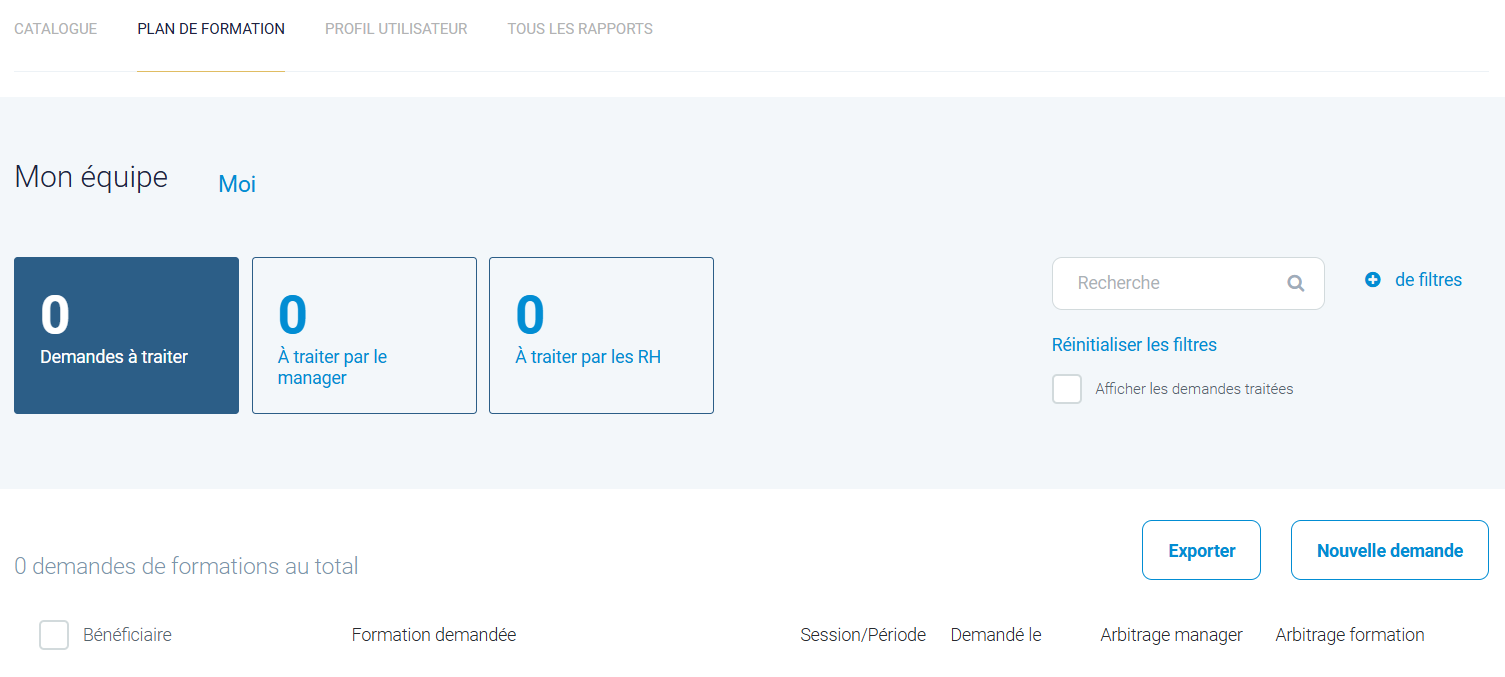Click the Exporter button
Screen dimensions: 1505x677
click(x=1201, y=550)
